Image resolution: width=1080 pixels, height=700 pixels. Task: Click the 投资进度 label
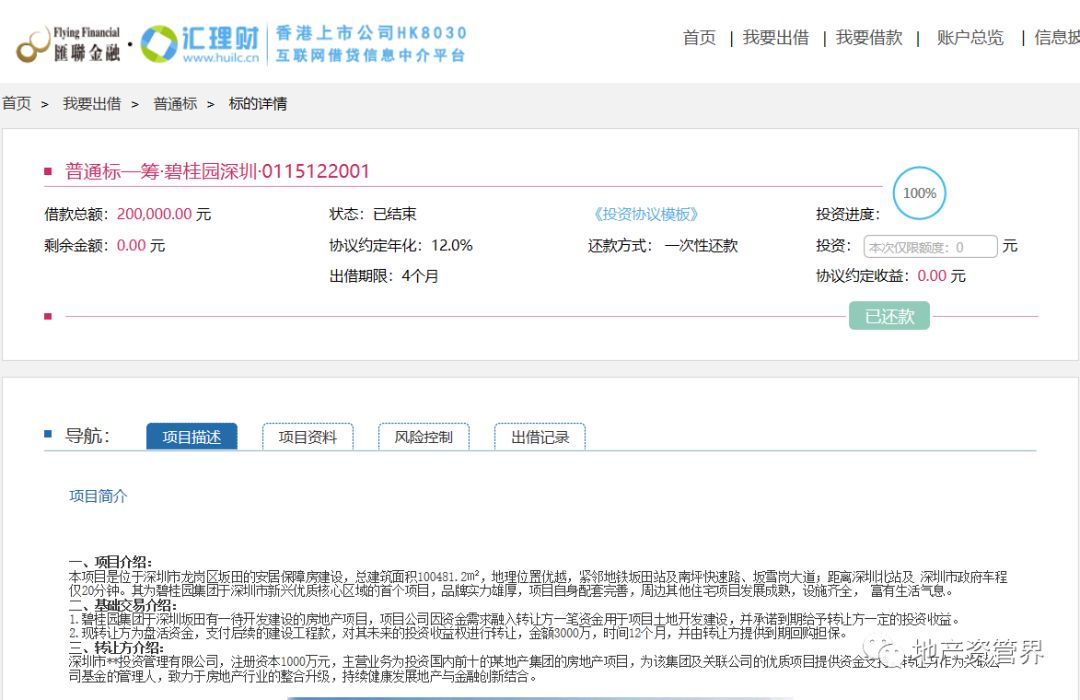point(848,214)
